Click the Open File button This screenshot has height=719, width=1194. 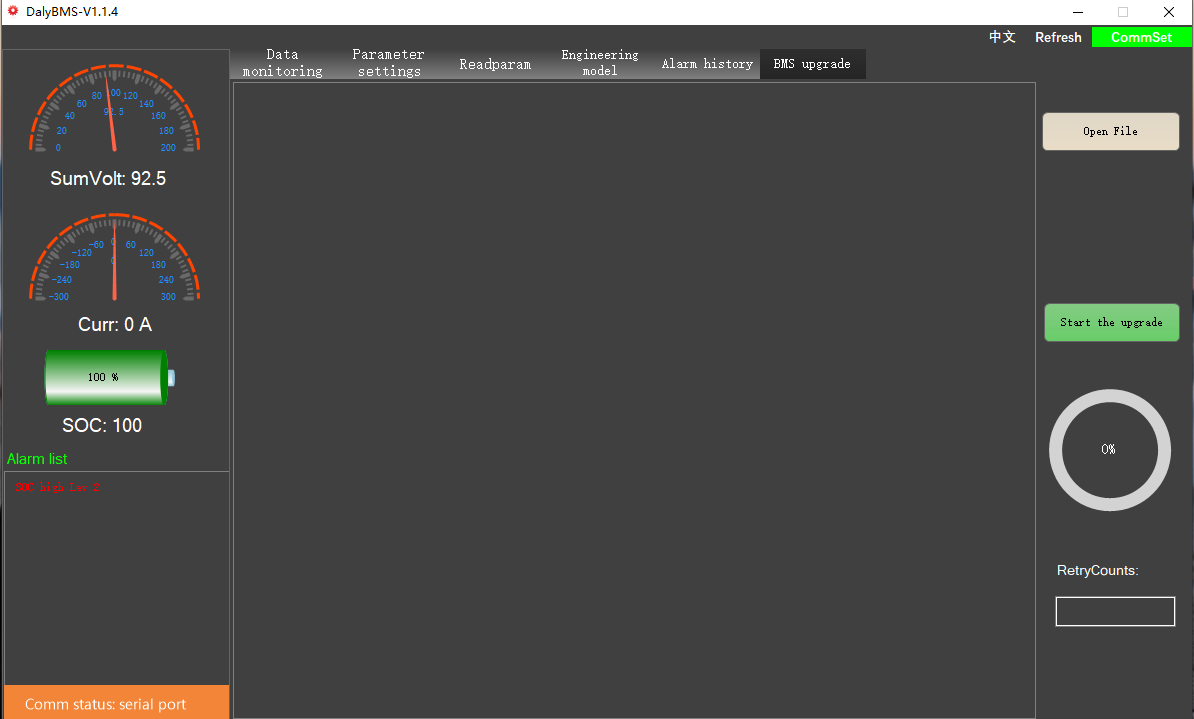[x=1110, y=132]
